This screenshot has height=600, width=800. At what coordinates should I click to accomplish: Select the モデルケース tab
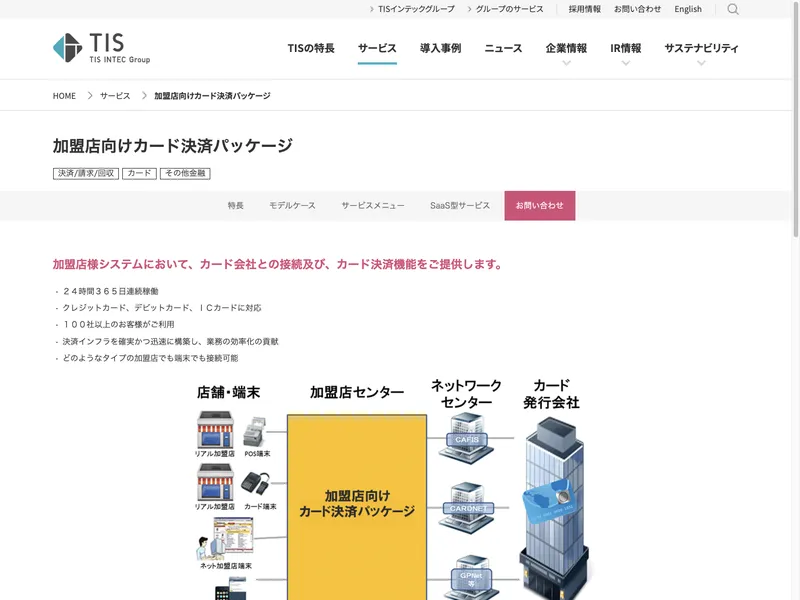pyautogui.click(x=292, y=205)
